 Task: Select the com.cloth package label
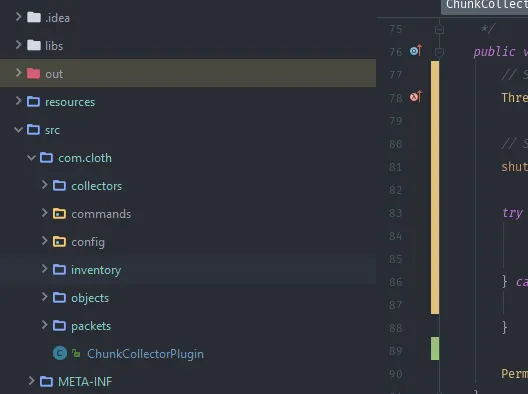click(85, 158)
